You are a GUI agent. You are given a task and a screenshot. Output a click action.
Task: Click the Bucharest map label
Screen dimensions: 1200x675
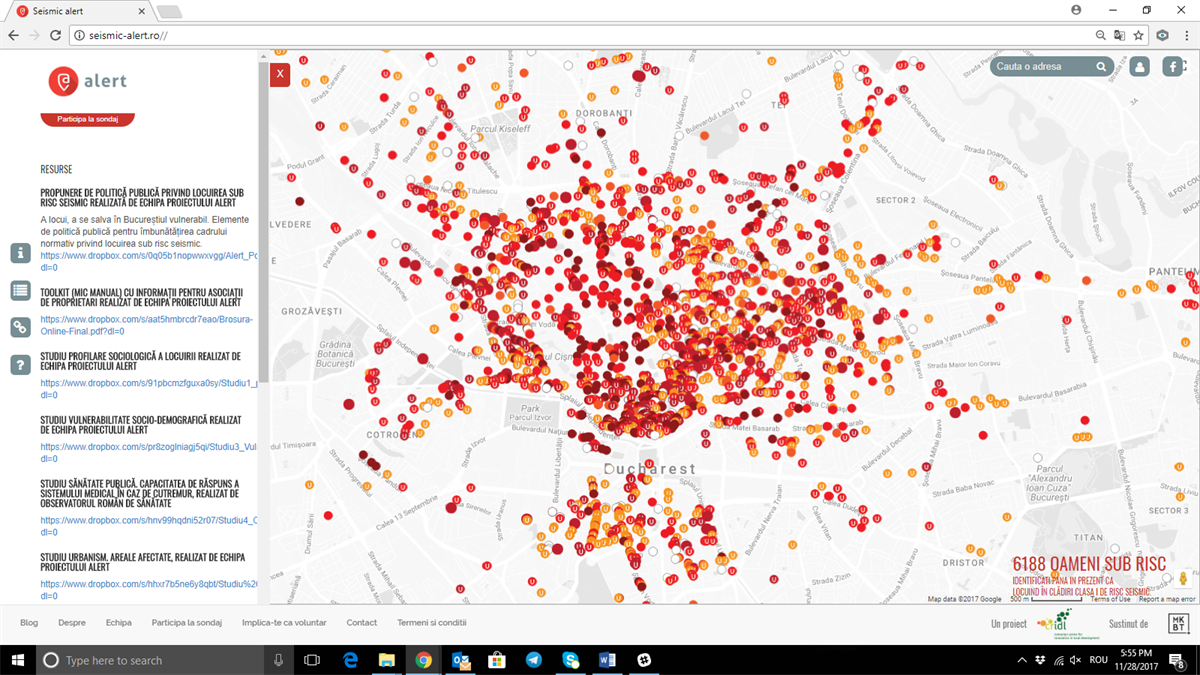650,469
